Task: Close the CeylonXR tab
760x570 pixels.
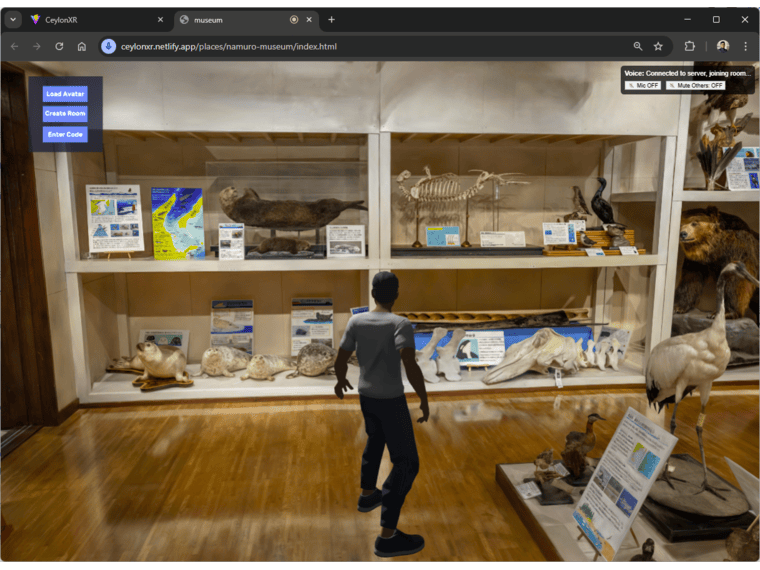Action: tap(160, 19)
